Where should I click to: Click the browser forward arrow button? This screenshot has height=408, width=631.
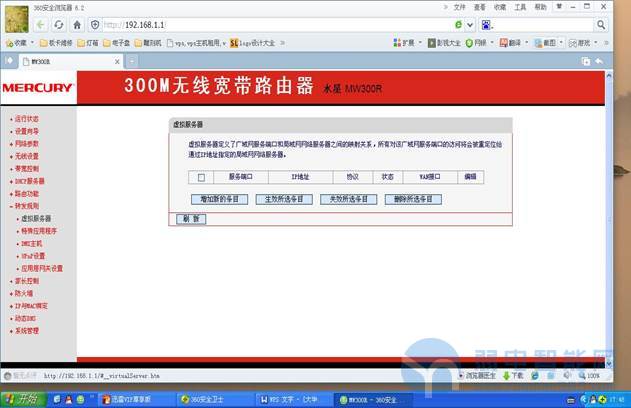click(40, 24)
